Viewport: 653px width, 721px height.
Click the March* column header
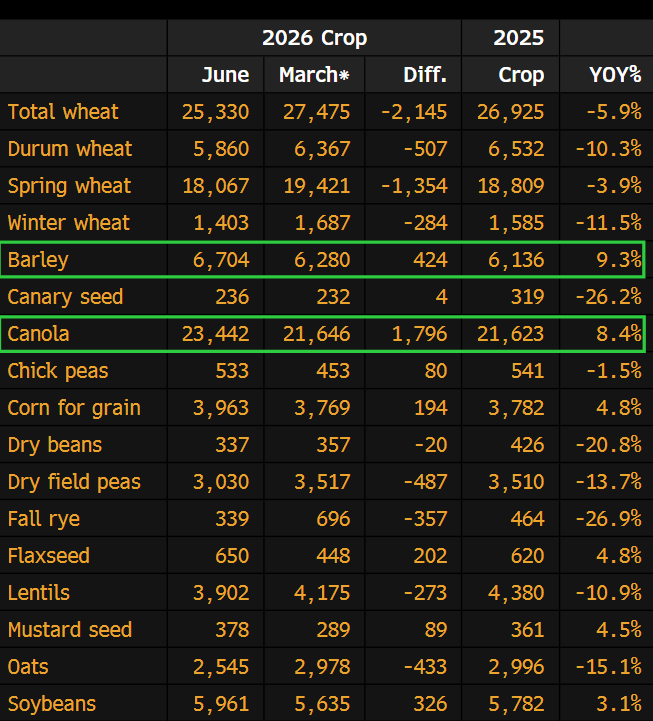[x=314, y=75]
